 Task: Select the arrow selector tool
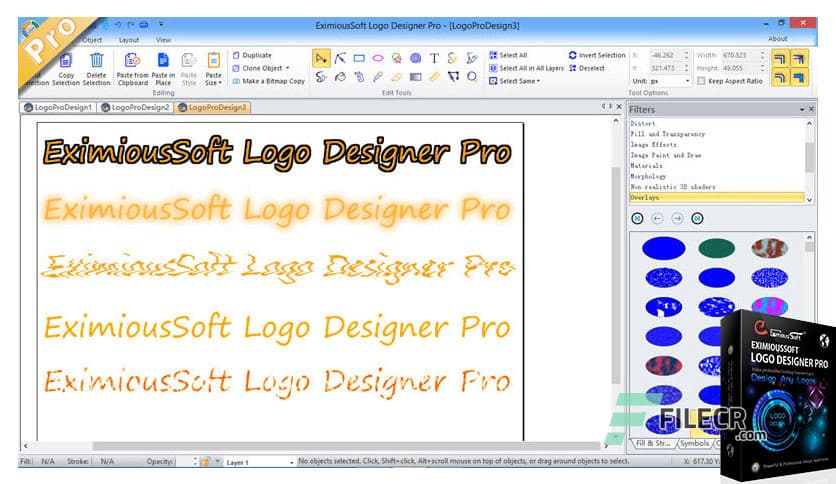coord(321,58)
